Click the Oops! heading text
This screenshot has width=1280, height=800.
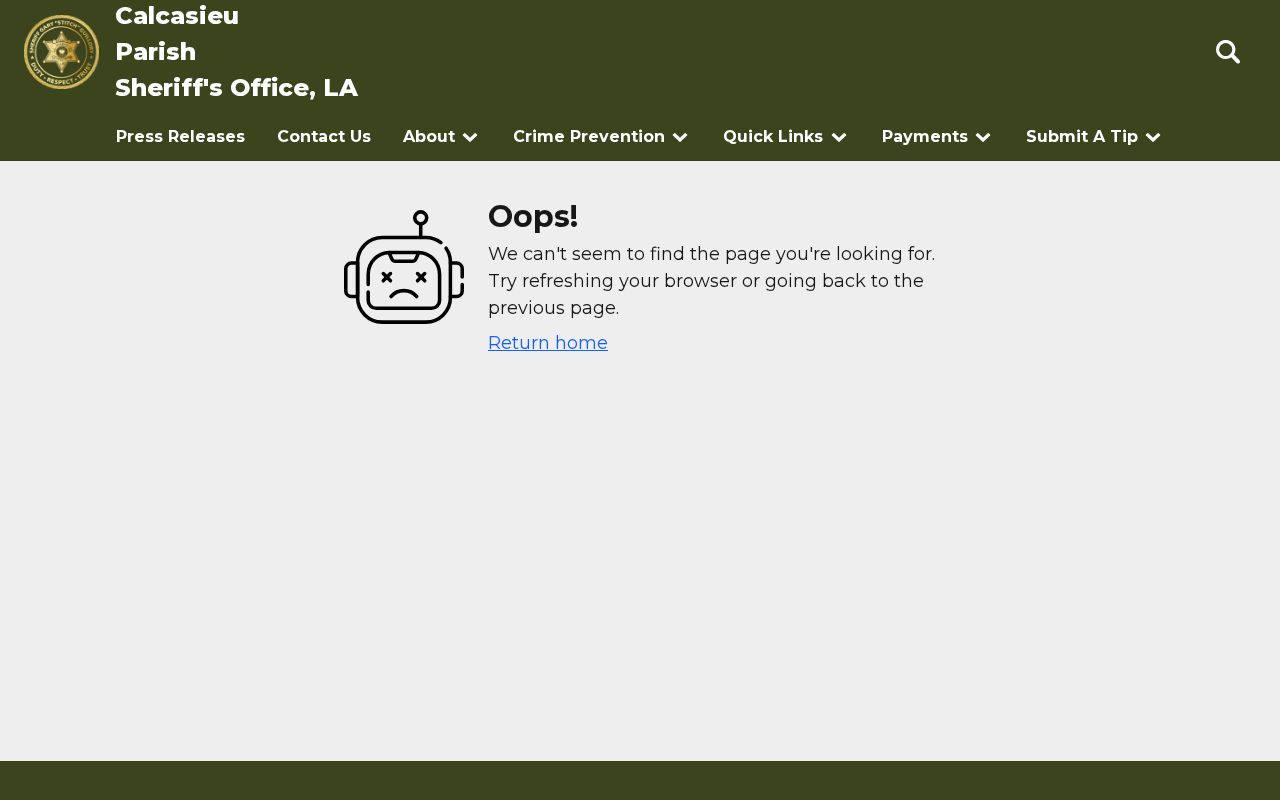point(533,216)
